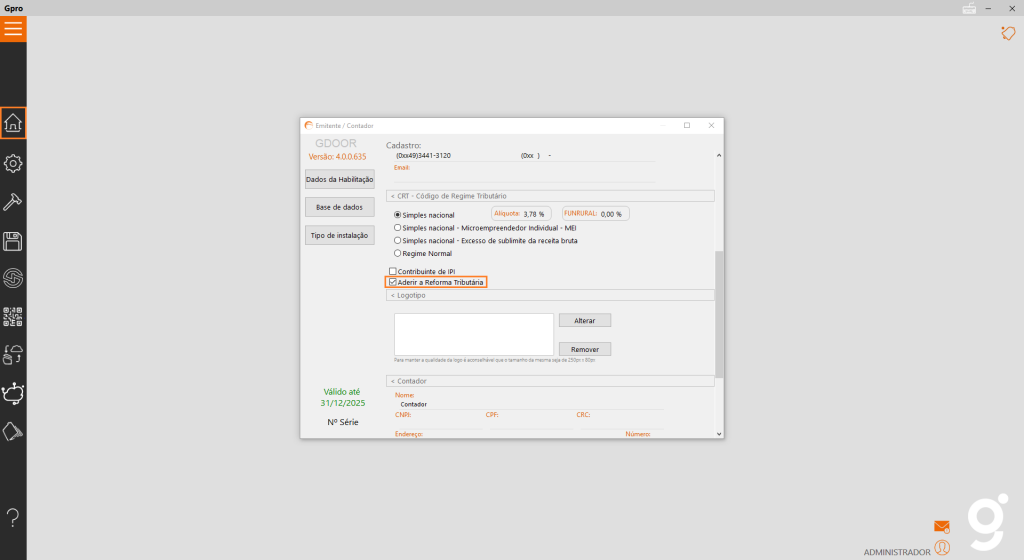Click the floppy disk save icon
Image resolution: width=1024 pixels, height=560 pixels.
13,241
